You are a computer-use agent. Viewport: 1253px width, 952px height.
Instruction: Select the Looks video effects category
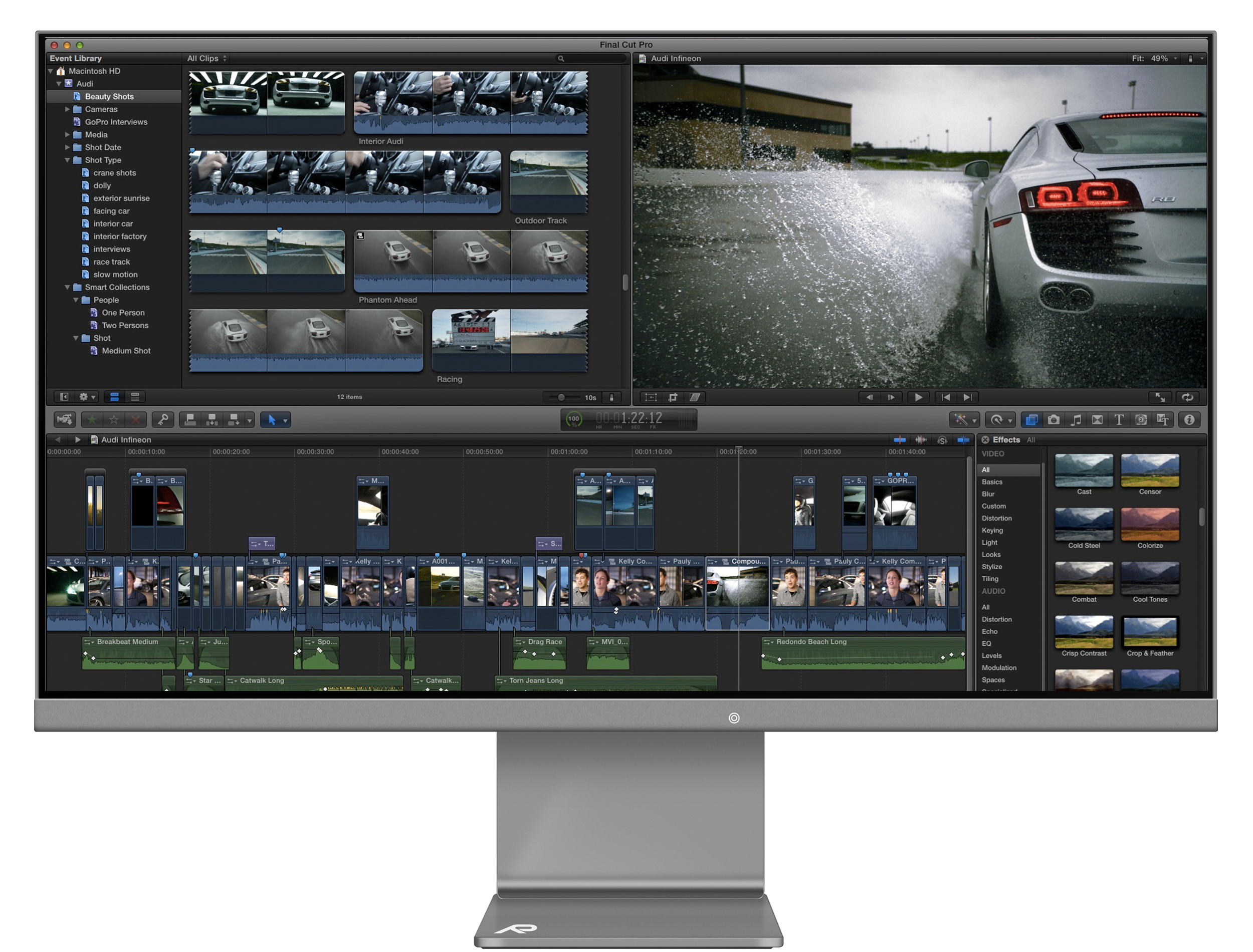[x=991, y=555]
